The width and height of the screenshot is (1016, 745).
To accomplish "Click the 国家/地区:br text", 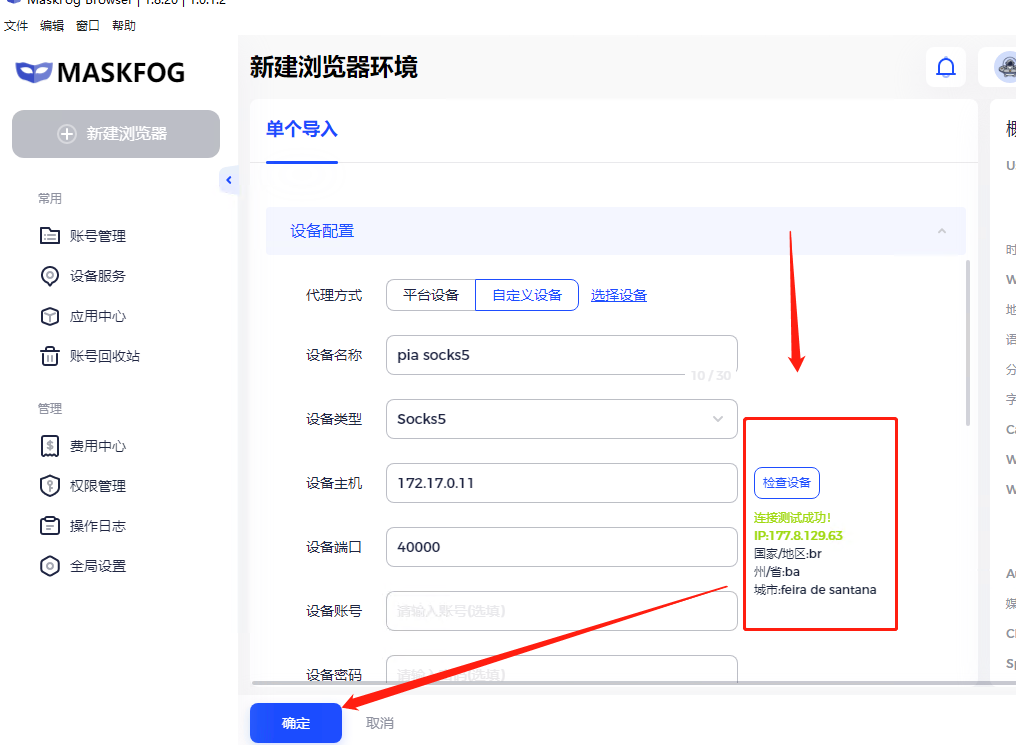I will pos(788,554).
